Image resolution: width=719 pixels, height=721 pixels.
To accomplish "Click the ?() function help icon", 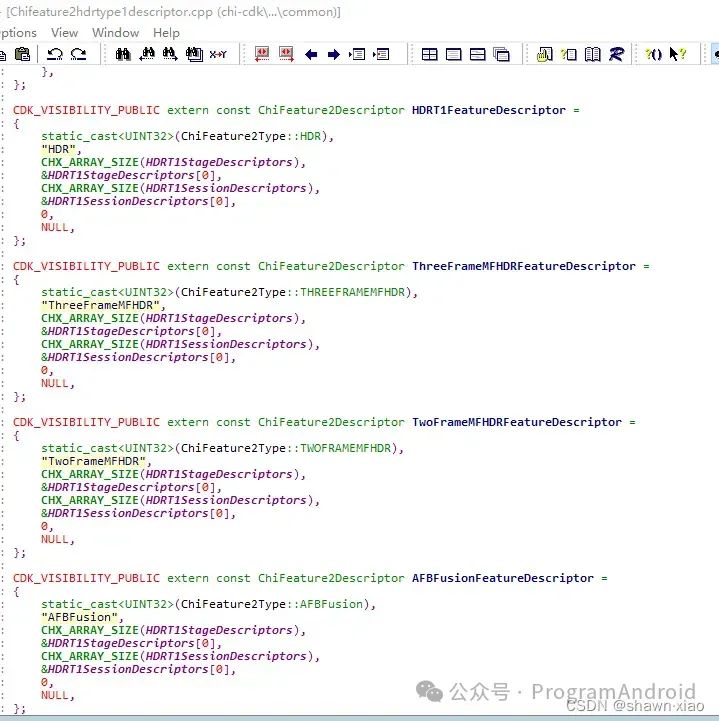I will pos(653,54).
